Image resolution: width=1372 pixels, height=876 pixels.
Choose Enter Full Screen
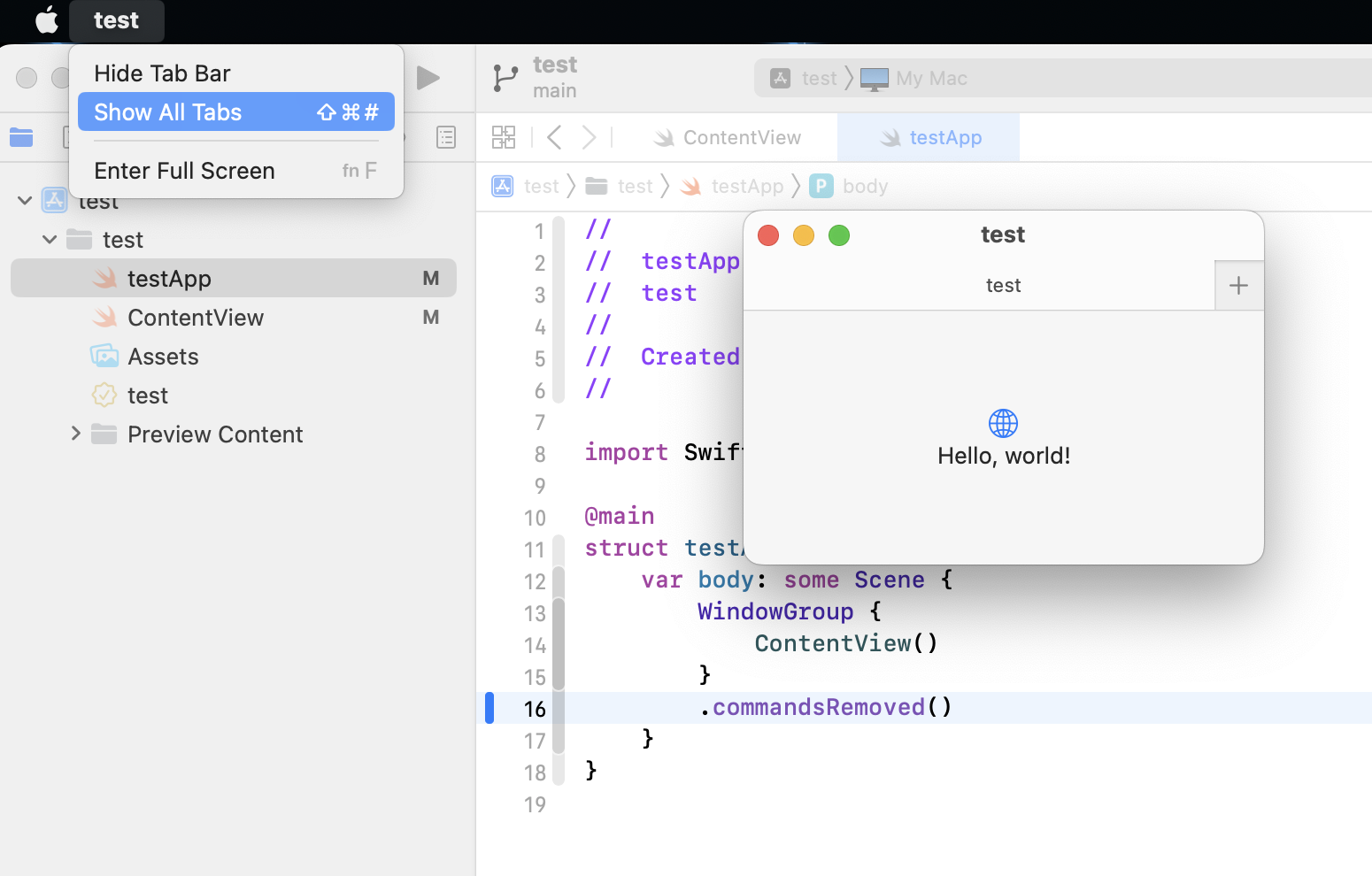pyautogui.click(x=236, y=171)
